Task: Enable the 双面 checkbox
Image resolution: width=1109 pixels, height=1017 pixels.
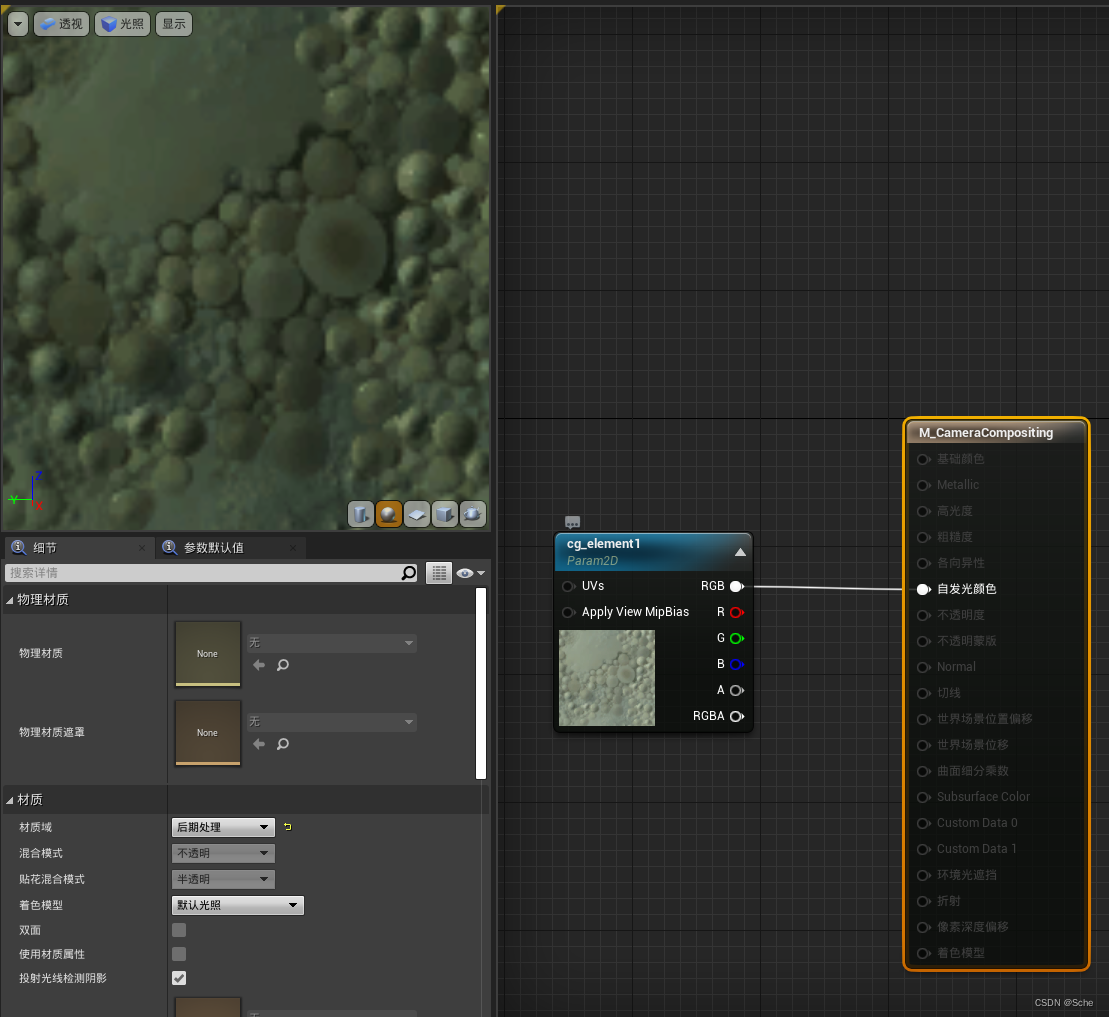Action: tap(178, 930)
